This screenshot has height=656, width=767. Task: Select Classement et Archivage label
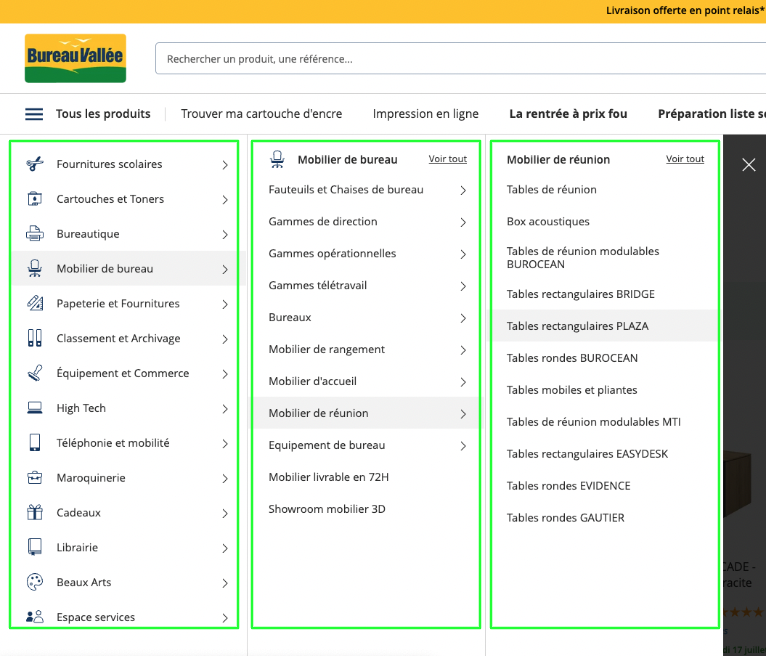118,338
